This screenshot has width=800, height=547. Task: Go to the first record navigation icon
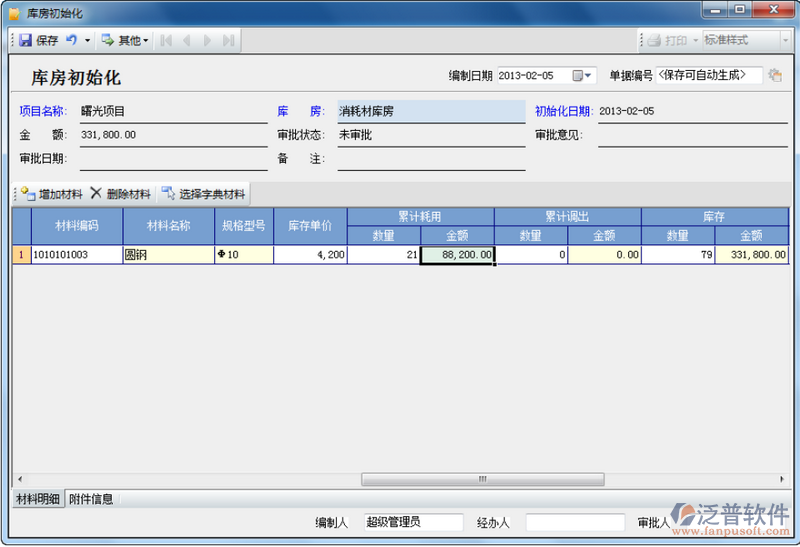click(166, 41)
